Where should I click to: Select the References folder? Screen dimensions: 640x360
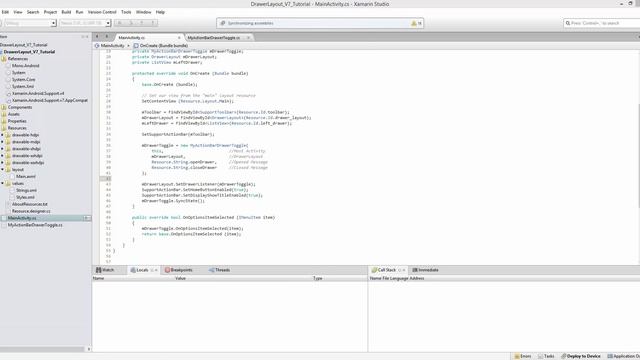[18, 59]
